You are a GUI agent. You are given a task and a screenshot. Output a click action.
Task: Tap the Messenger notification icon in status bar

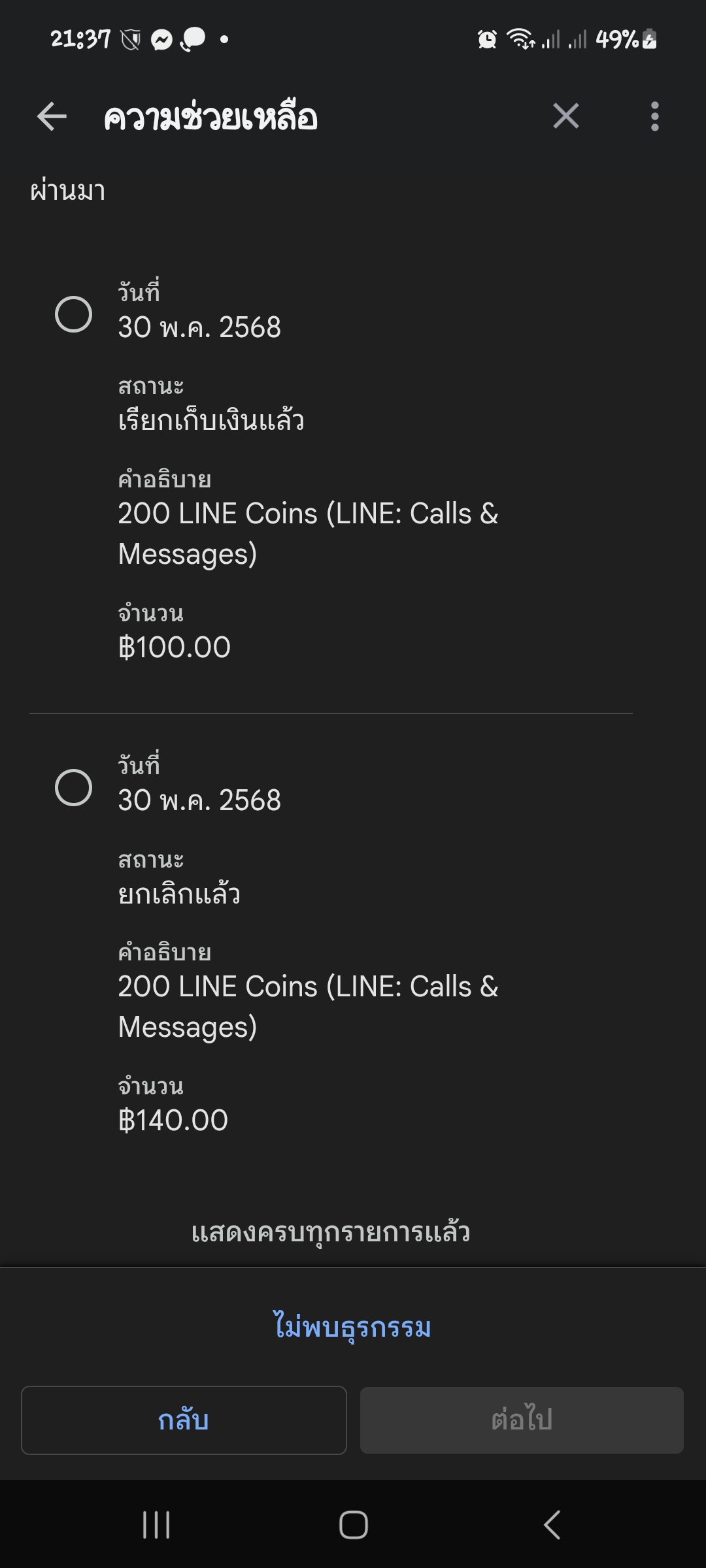click(161, 40)
